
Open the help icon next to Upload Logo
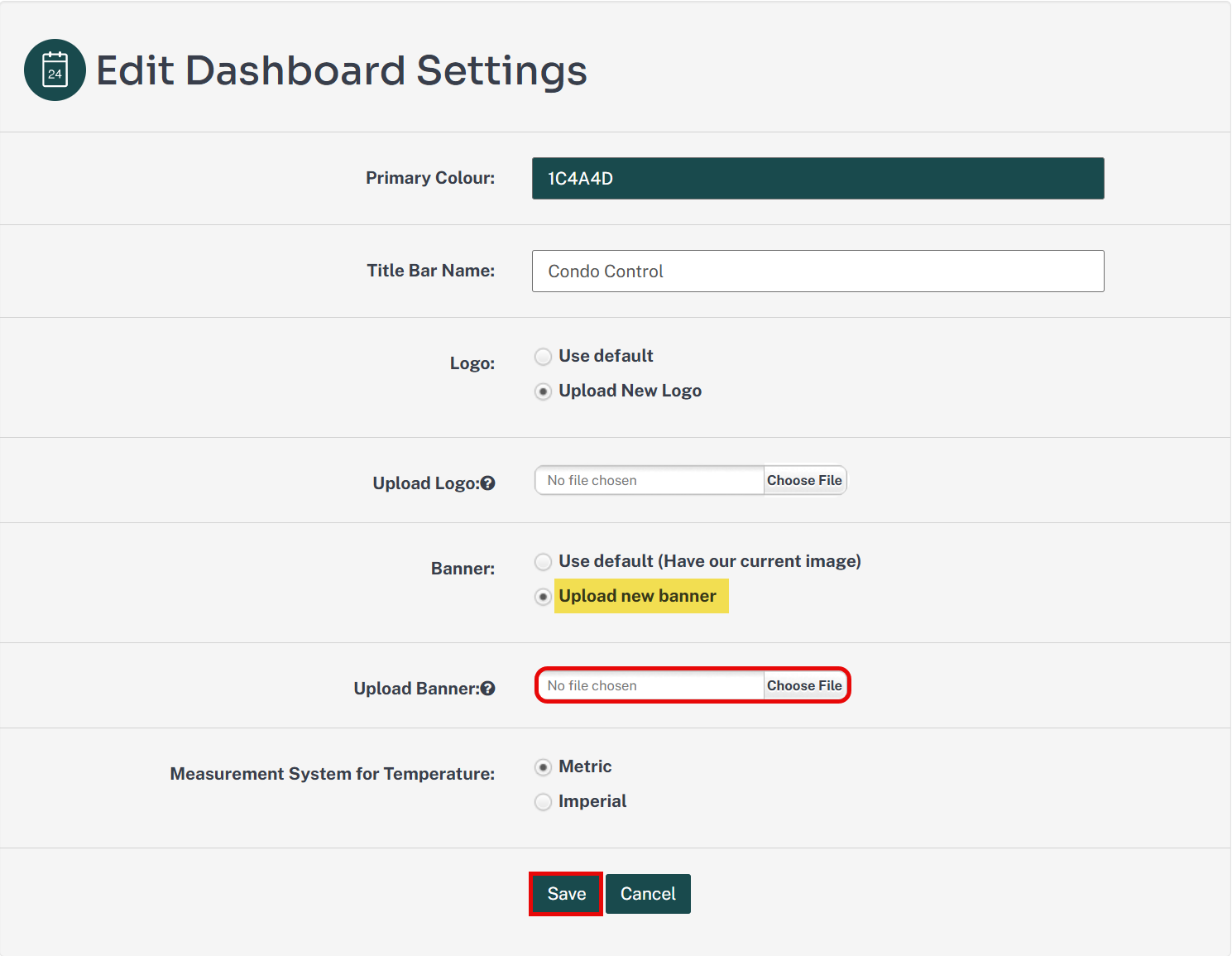click(488, 483)
